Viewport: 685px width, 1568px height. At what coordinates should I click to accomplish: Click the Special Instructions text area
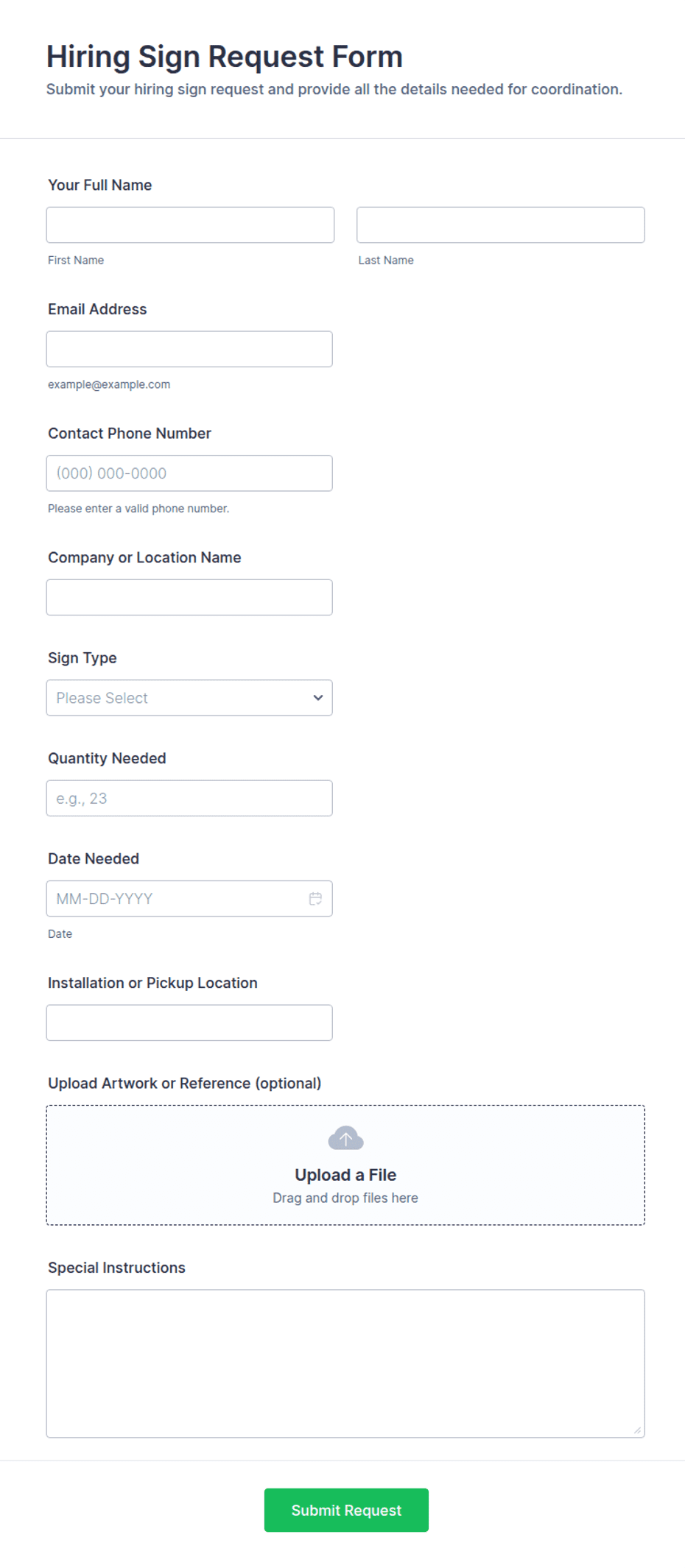[345, 1363]
